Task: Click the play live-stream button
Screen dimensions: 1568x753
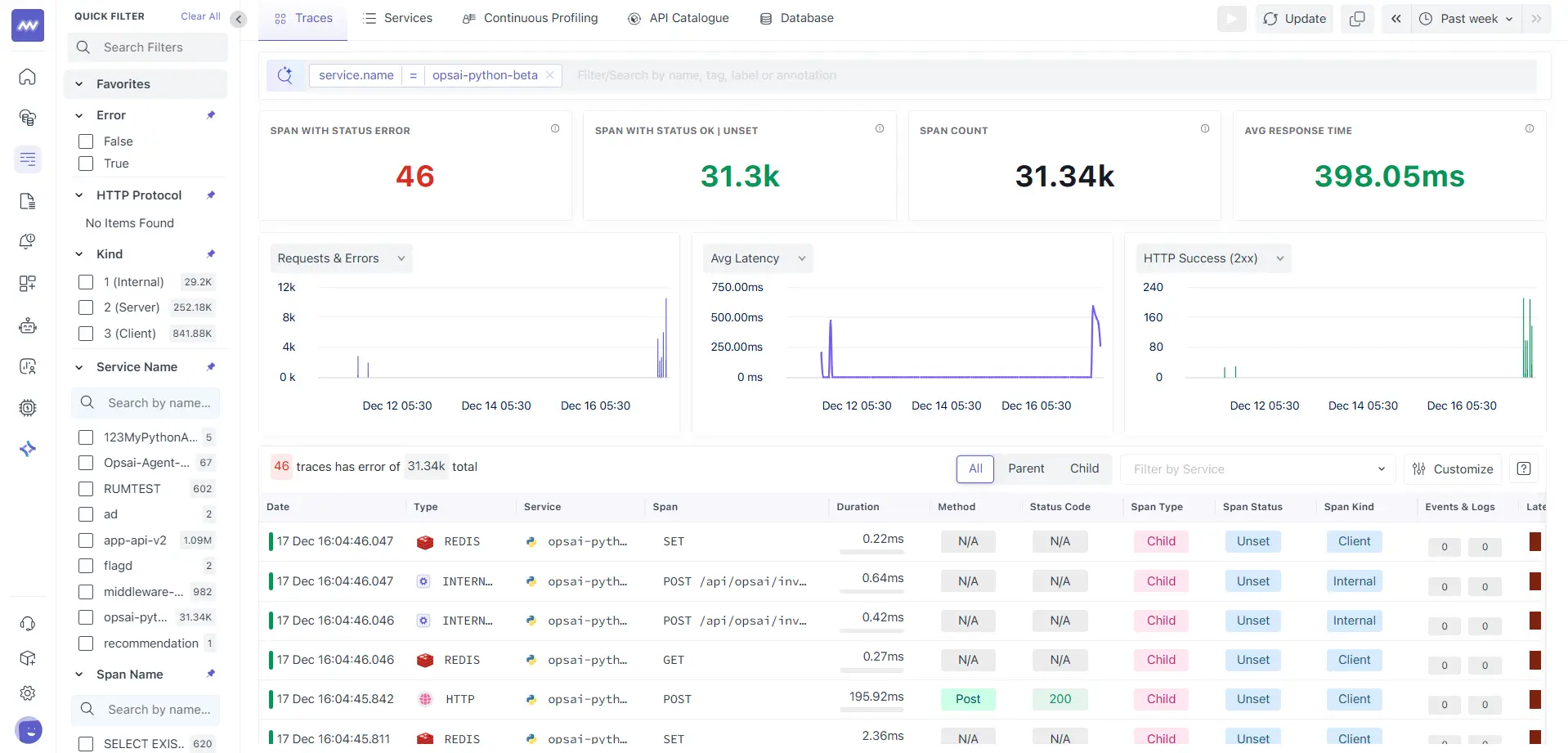Action: [1231, 19]
